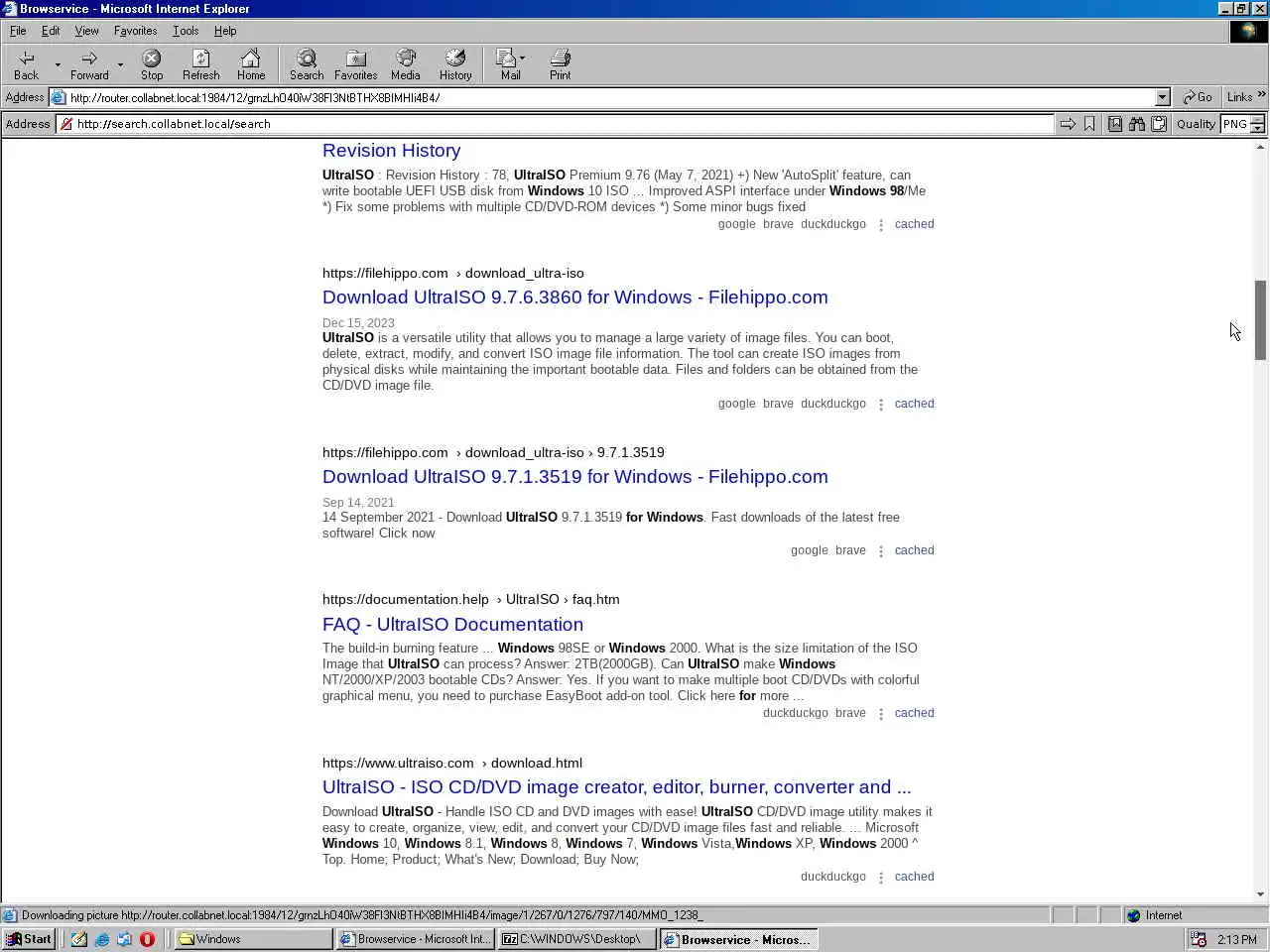The image size is (1270, 952).
Task: Click the Forward toolbar button
Action: 89,64
